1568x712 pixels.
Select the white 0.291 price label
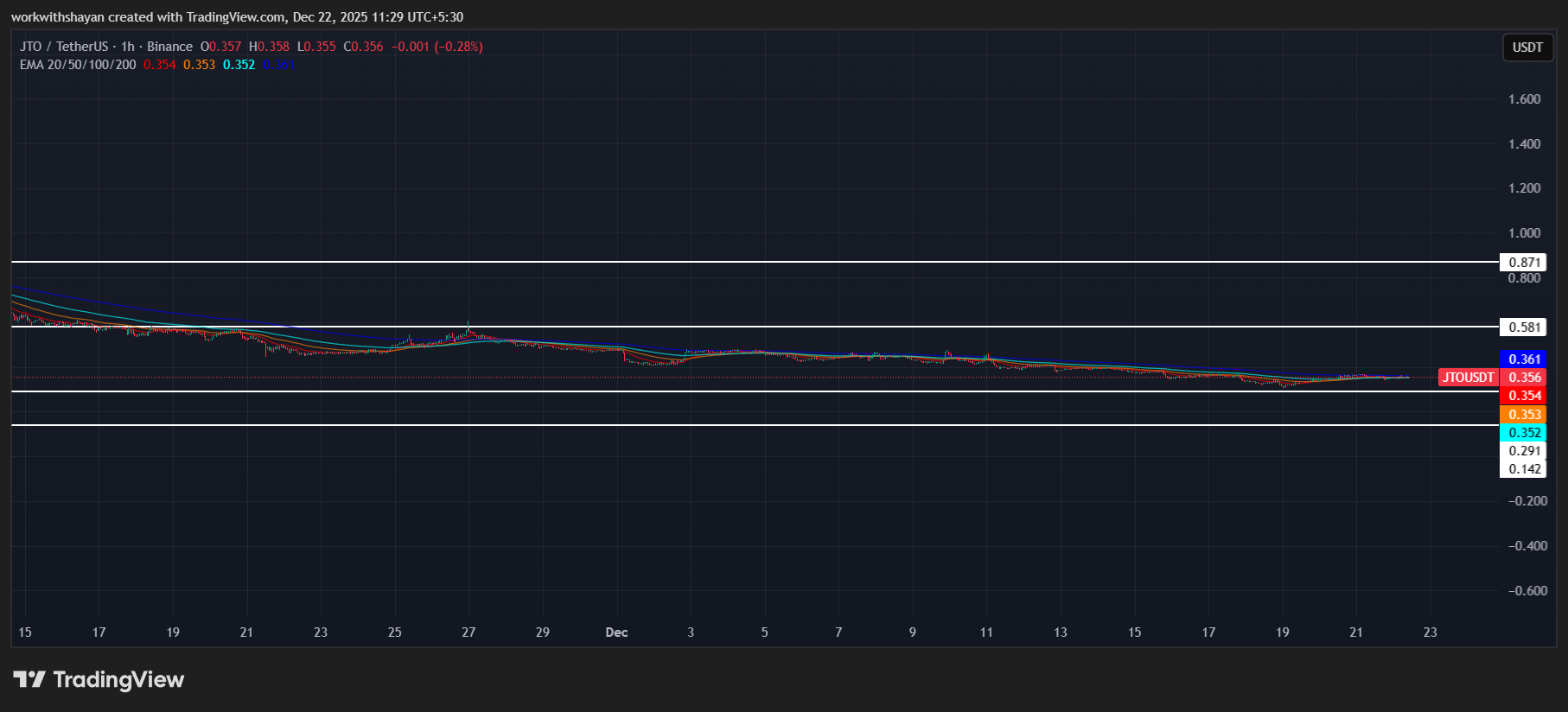pos(1524,451)
